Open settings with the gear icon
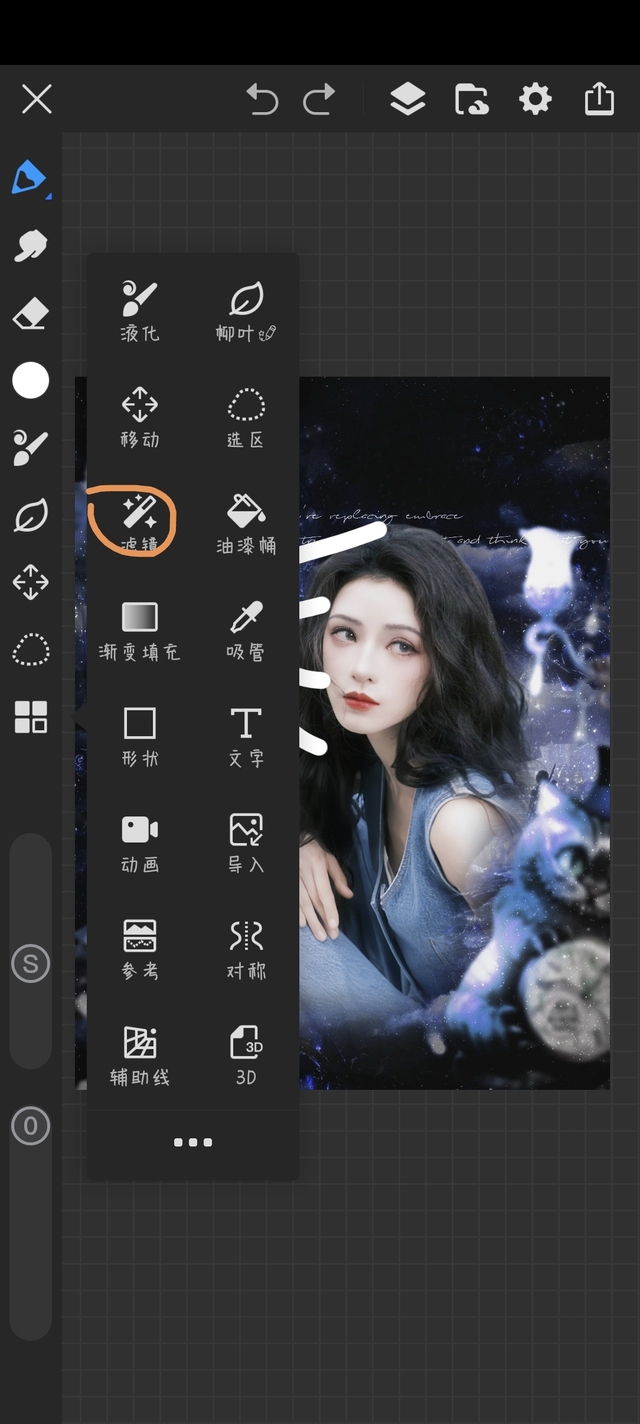Viewport: 640px width, 1424px height. [x=535, y=99]
